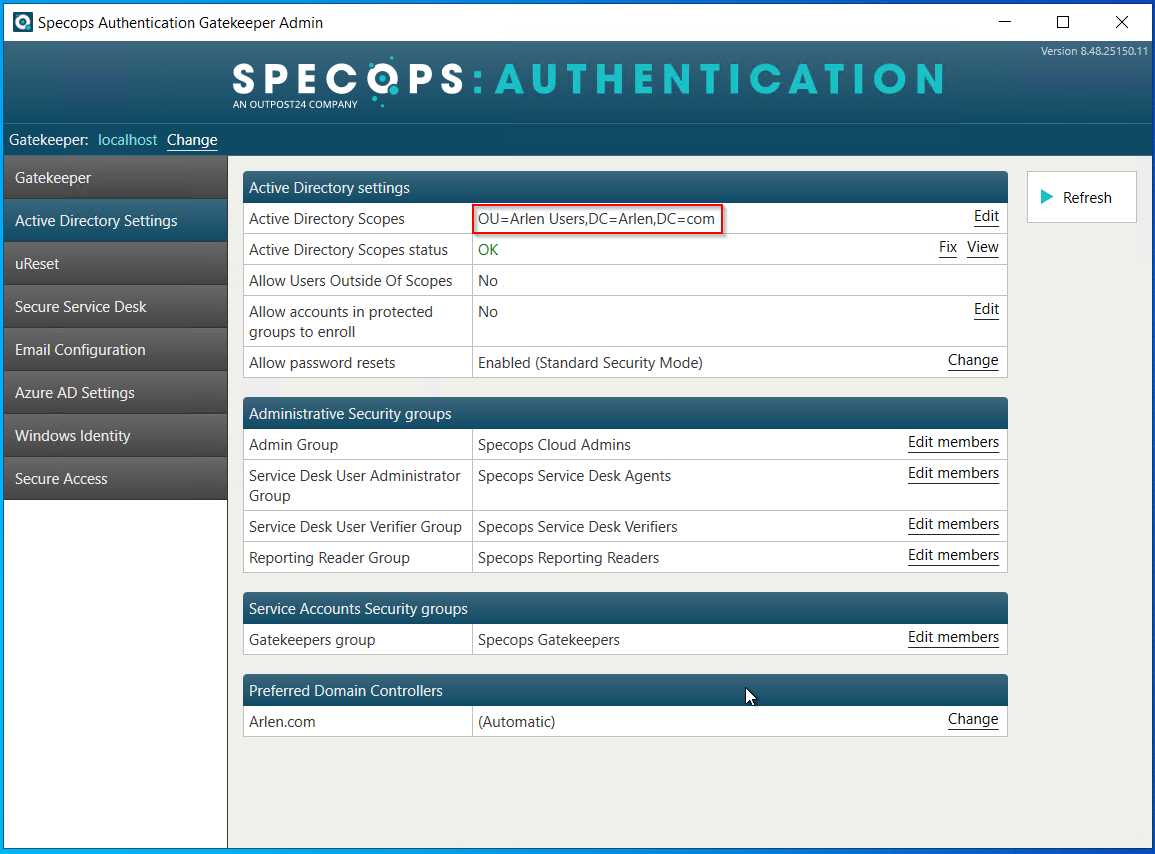This screenshot has height=854, width=1155.
Task: Open the Gatekeeper sidebar section
Action: click(116, 178)
